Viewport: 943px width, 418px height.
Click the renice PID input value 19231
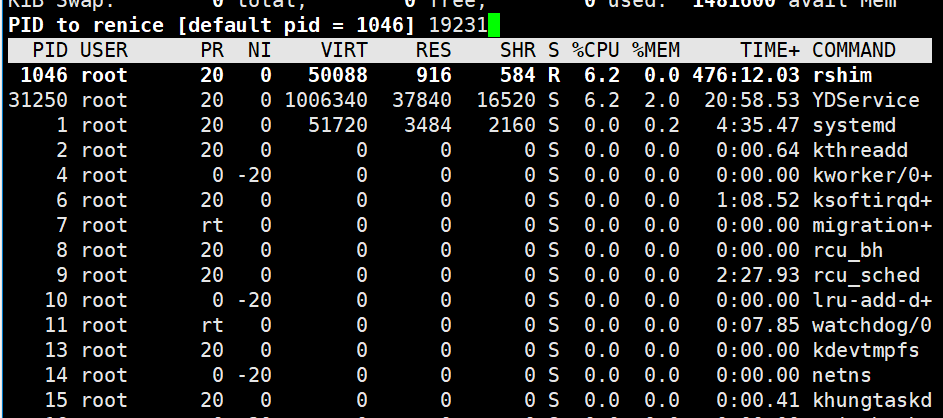tap(458, 25)
